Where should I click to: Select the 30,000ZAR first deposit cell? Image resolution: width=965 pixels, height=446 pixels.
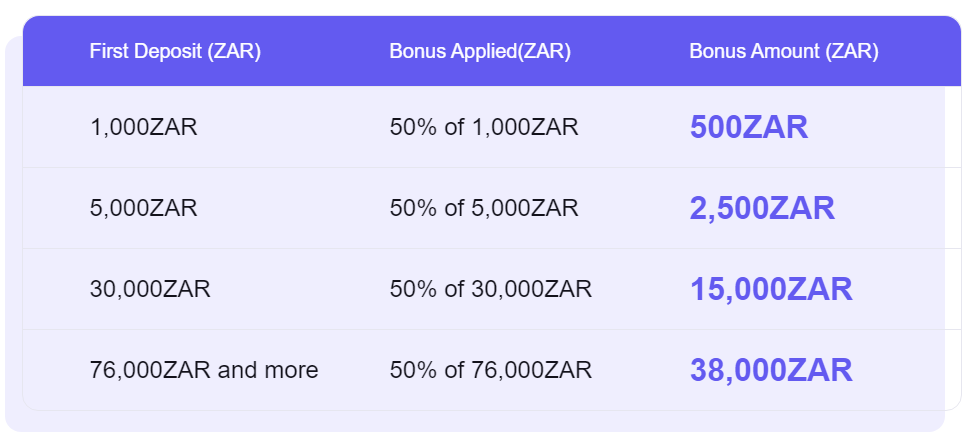coord(150,289)
